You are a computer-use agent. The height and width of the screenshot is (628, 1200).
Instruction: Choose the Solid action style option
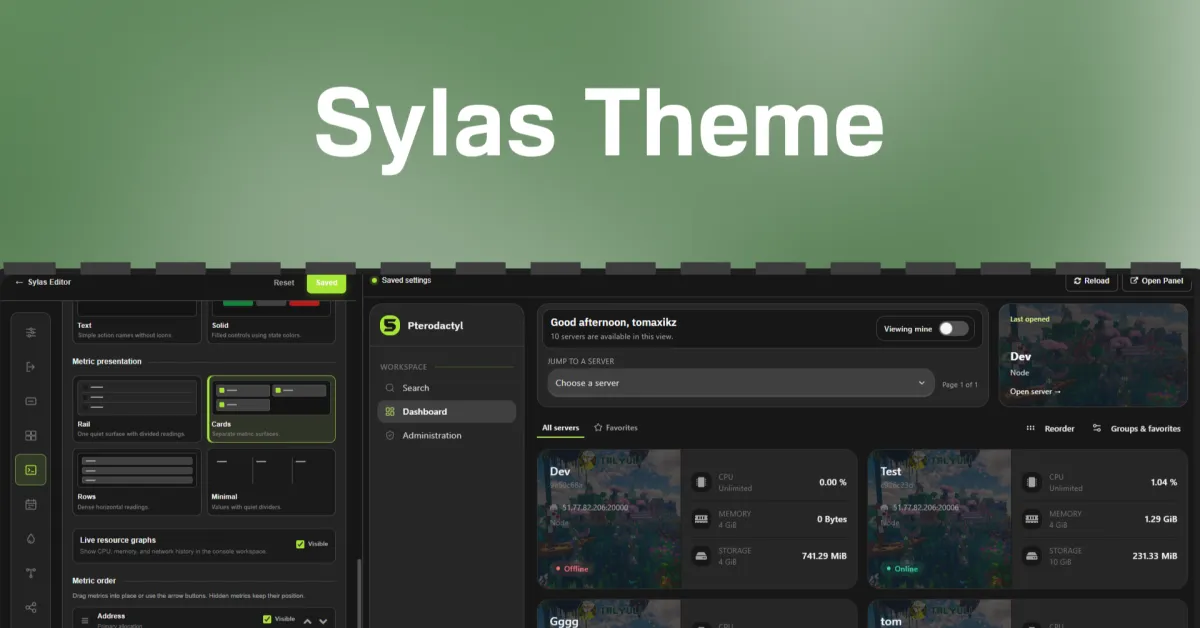(x=271, y=321)
